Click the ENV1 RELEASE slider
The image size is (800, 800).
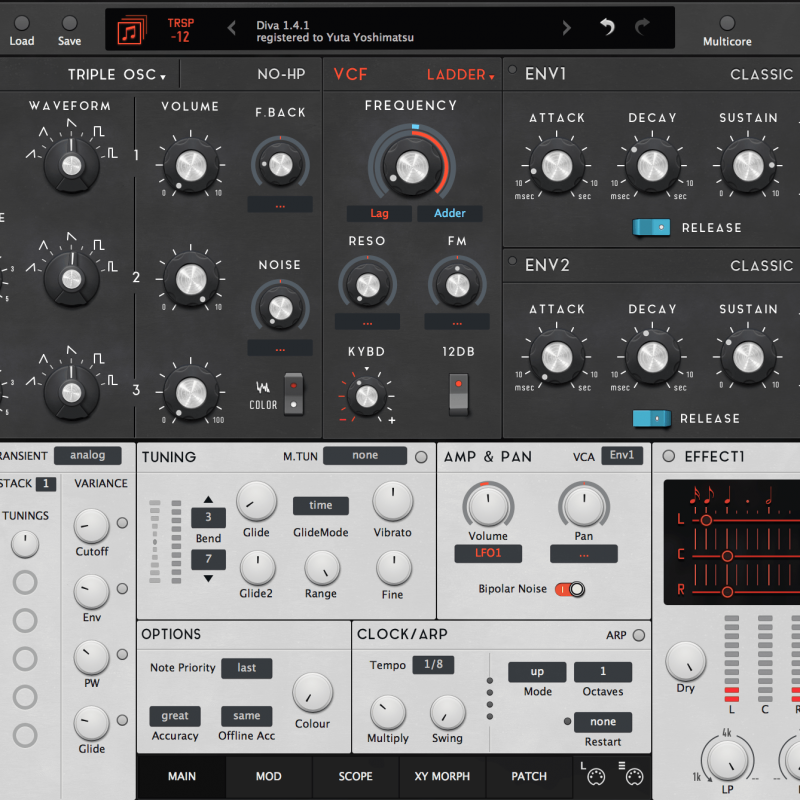[x=651, y=227]
